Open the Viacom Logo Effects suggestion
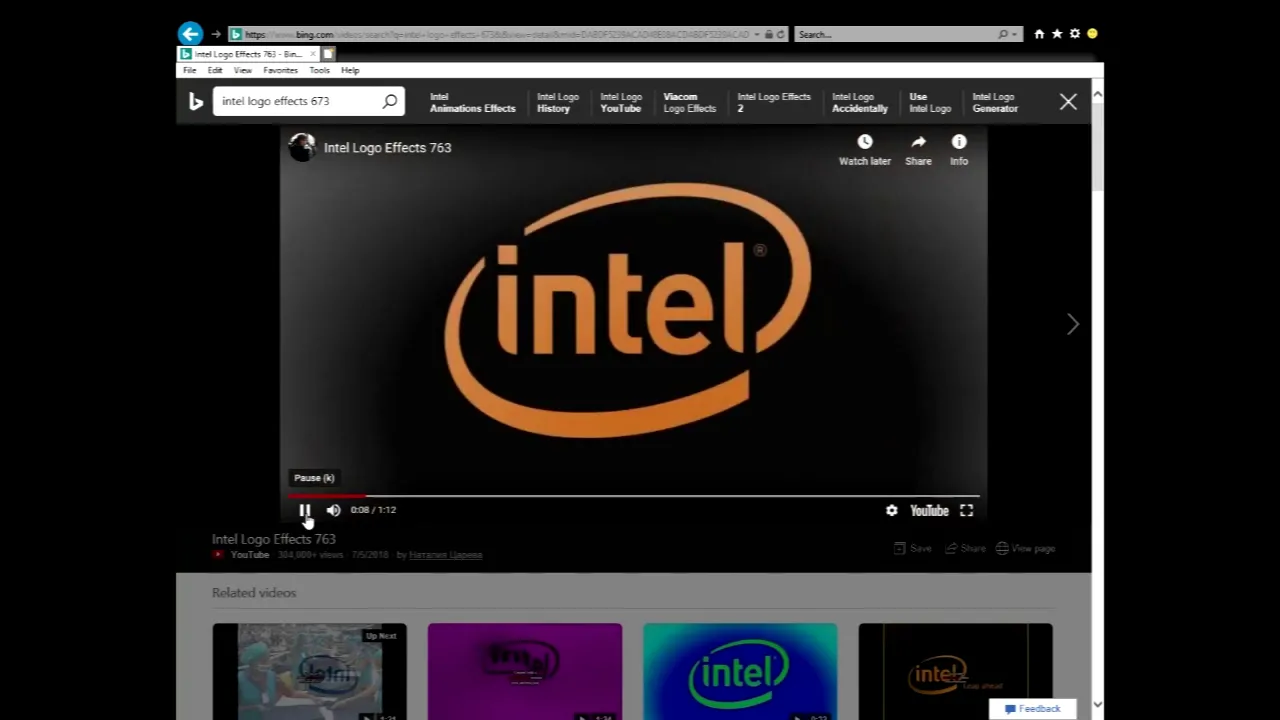Viewport: 1280px width, 720px height. click(689, 103)
